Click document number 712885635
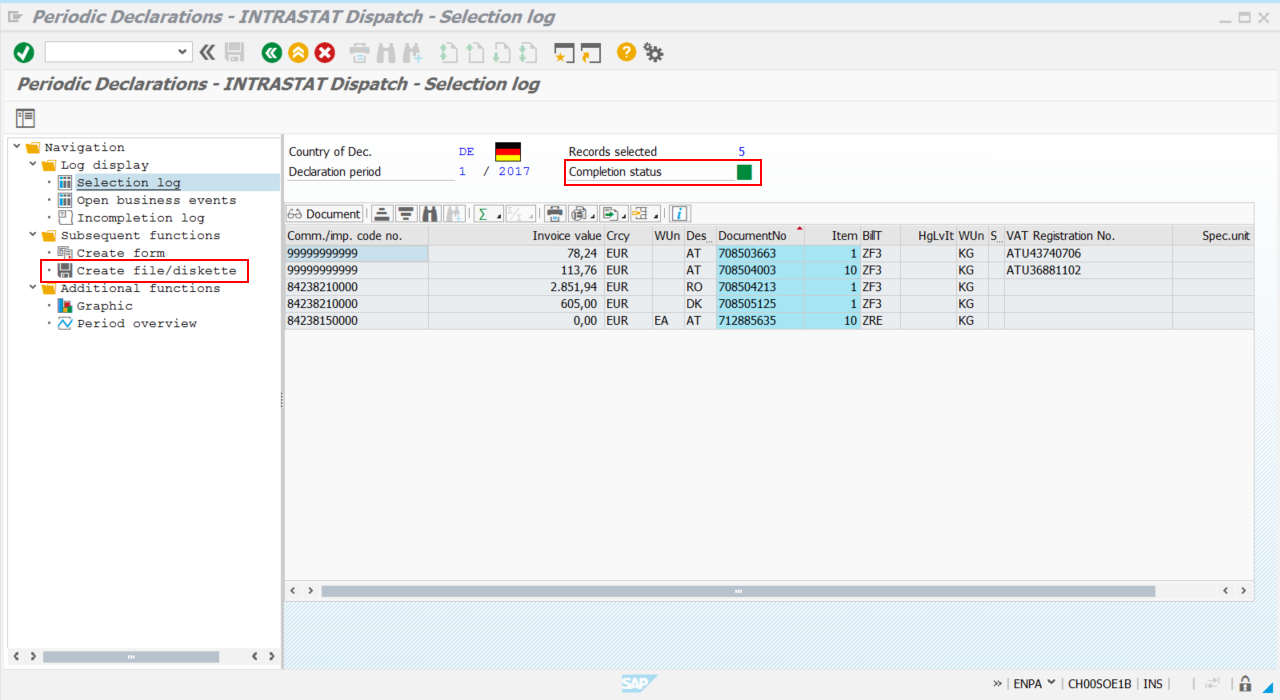 pos(760,321)
